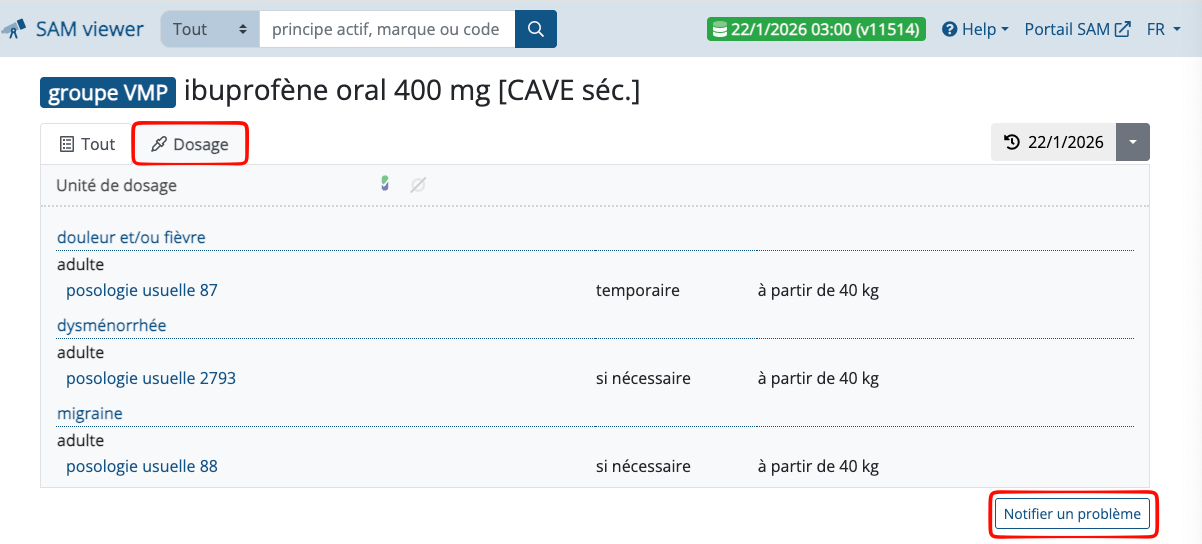Click the capsule icon beside Unité de dosage
1202x544 pixels.
tap(385, 184)
